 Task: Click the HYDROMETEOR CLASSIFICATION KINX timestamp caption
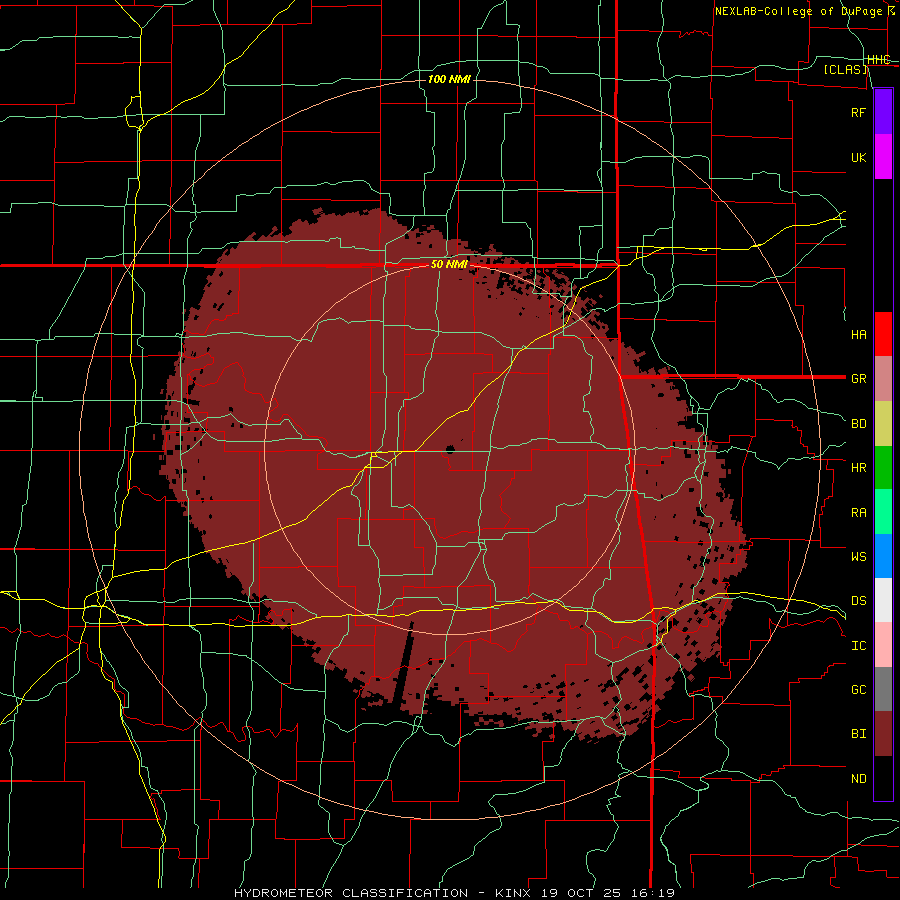tap(454, 893)
